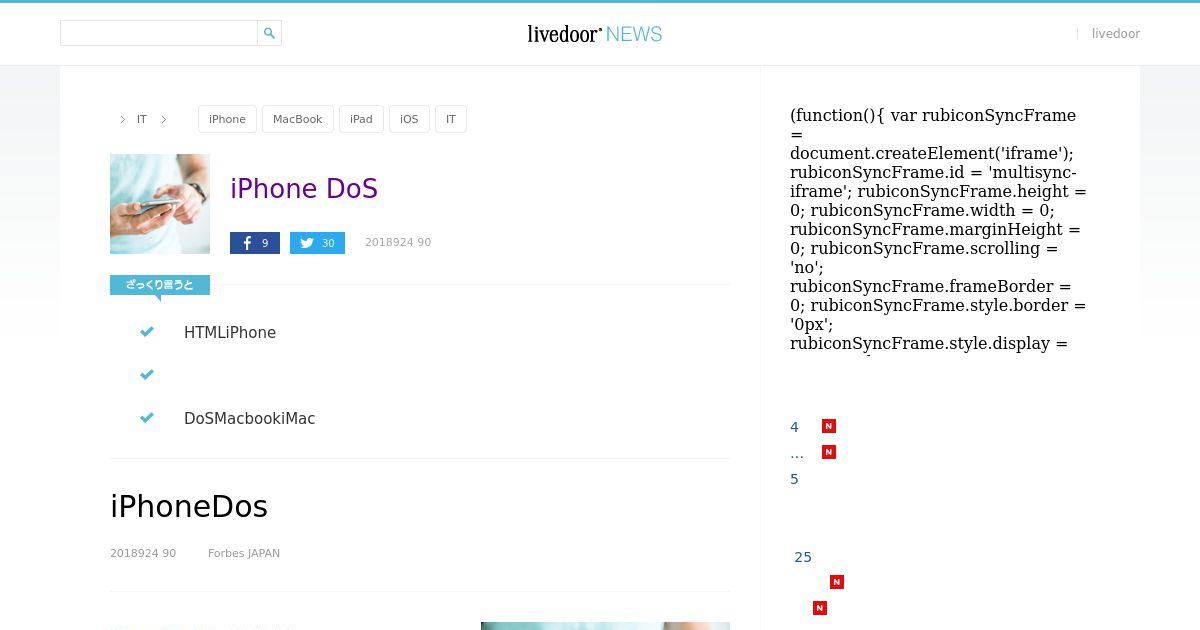The height and width of the screenshot is (630, 1200).
Task: Click the iPad tag
Action: (361, 119)
